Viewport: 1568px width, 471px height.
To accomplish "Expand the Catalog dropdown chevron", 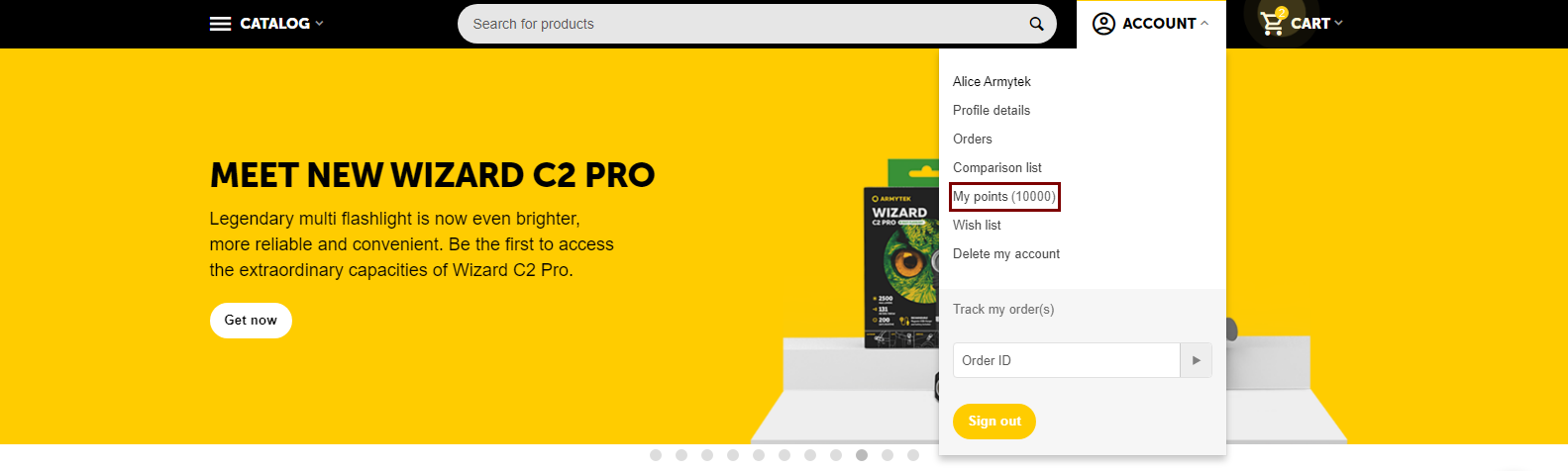I will (319, 24).
